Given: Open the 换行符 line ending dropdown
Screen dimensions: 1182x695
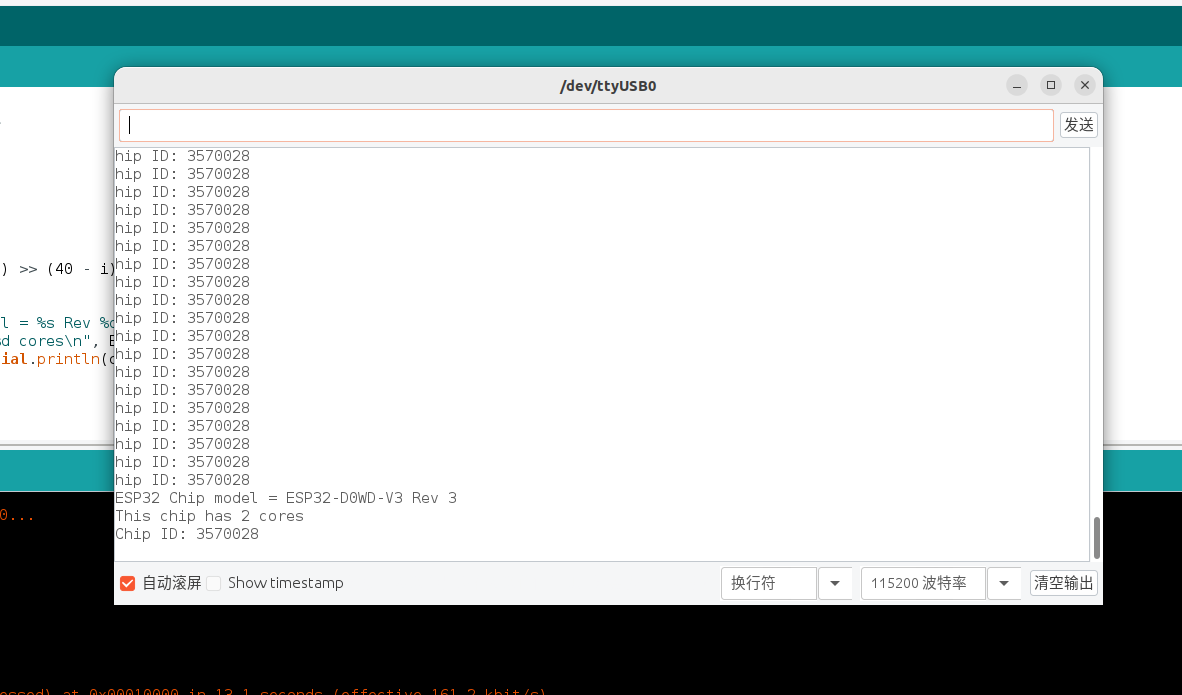Looking at the screenshot, I should pyautogui.click(x=768, y=583).
